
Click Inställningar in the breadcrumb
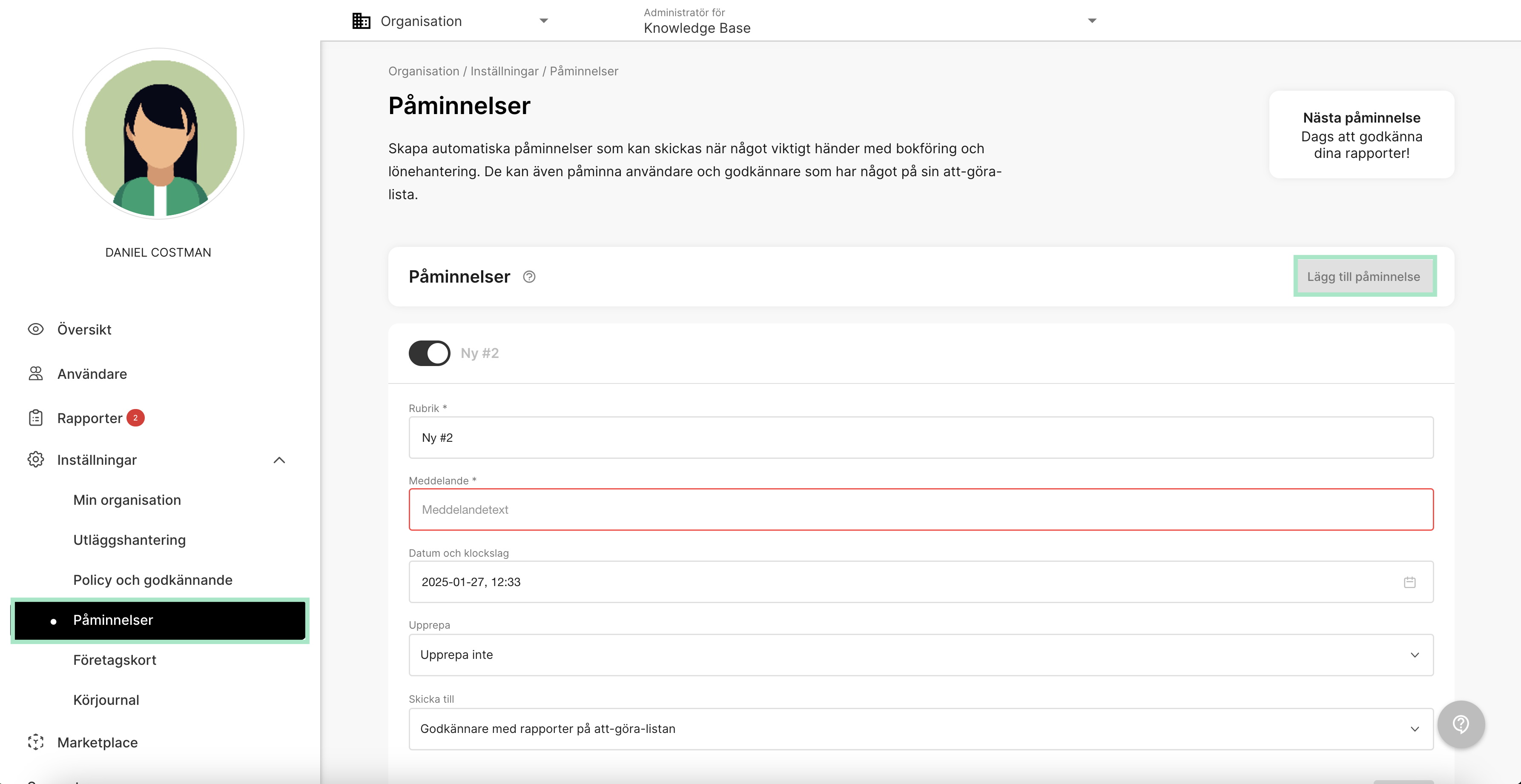coord(504,71)
